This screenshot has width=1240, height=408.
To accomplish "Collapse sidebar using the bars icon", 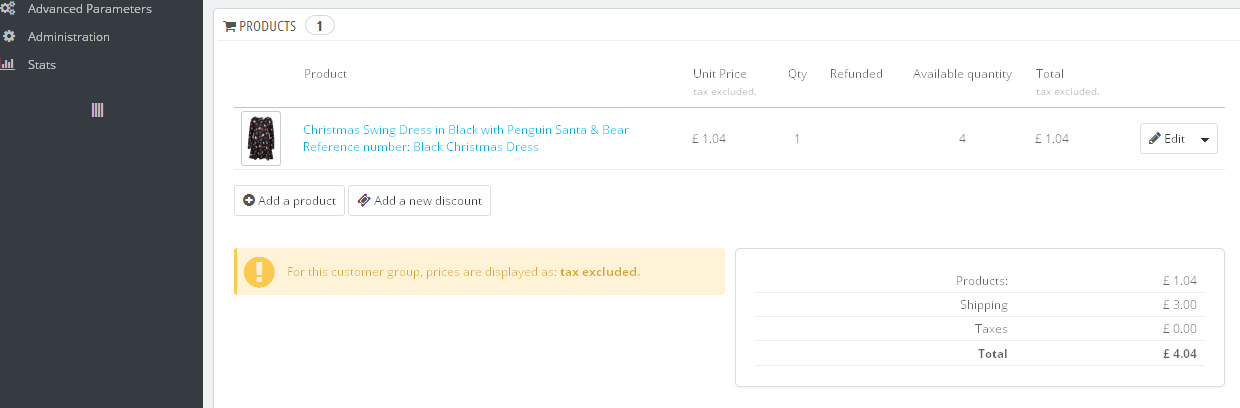I will click(98, 110).
